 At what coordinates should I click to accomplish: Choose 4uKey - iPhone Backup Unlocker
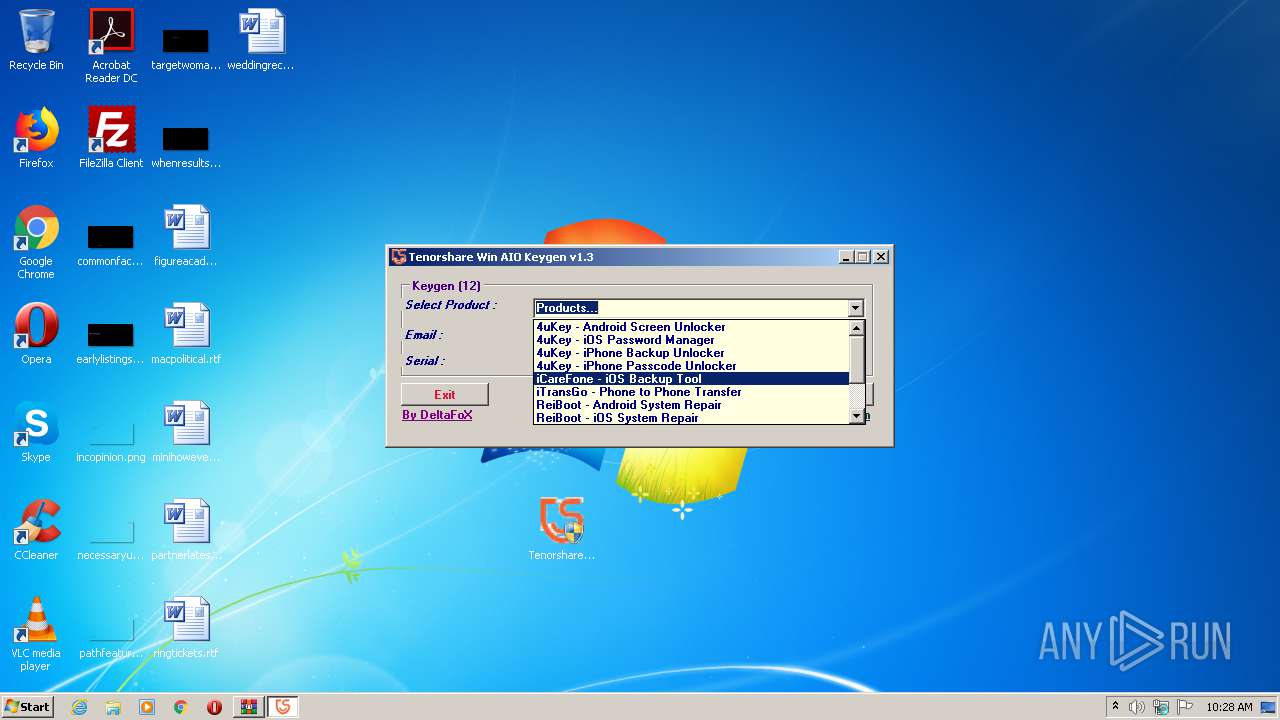coord(691,353)
